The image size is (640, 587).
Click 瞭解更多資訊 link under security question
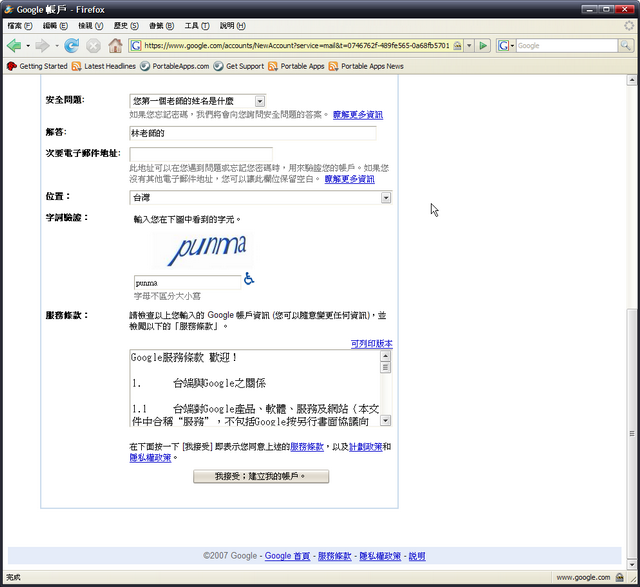click(x=358, y=115)
